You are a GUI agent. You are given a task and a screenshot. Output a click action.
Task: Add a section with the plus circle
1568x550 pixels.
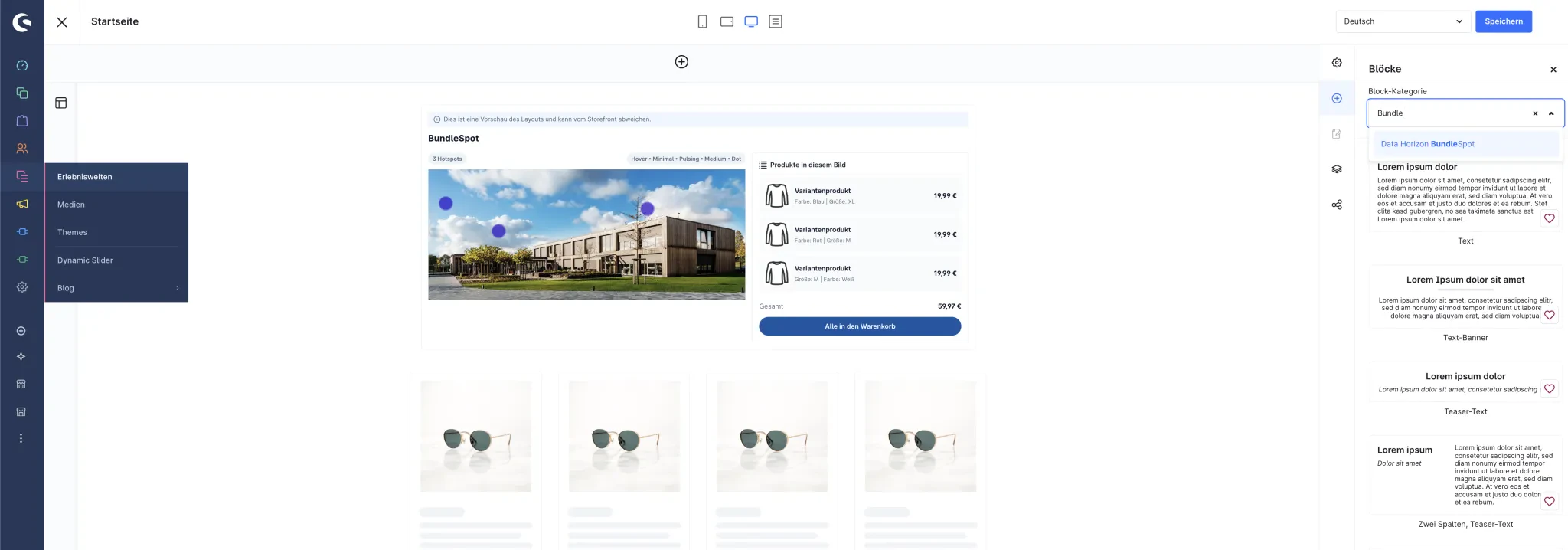click(681, 62)
